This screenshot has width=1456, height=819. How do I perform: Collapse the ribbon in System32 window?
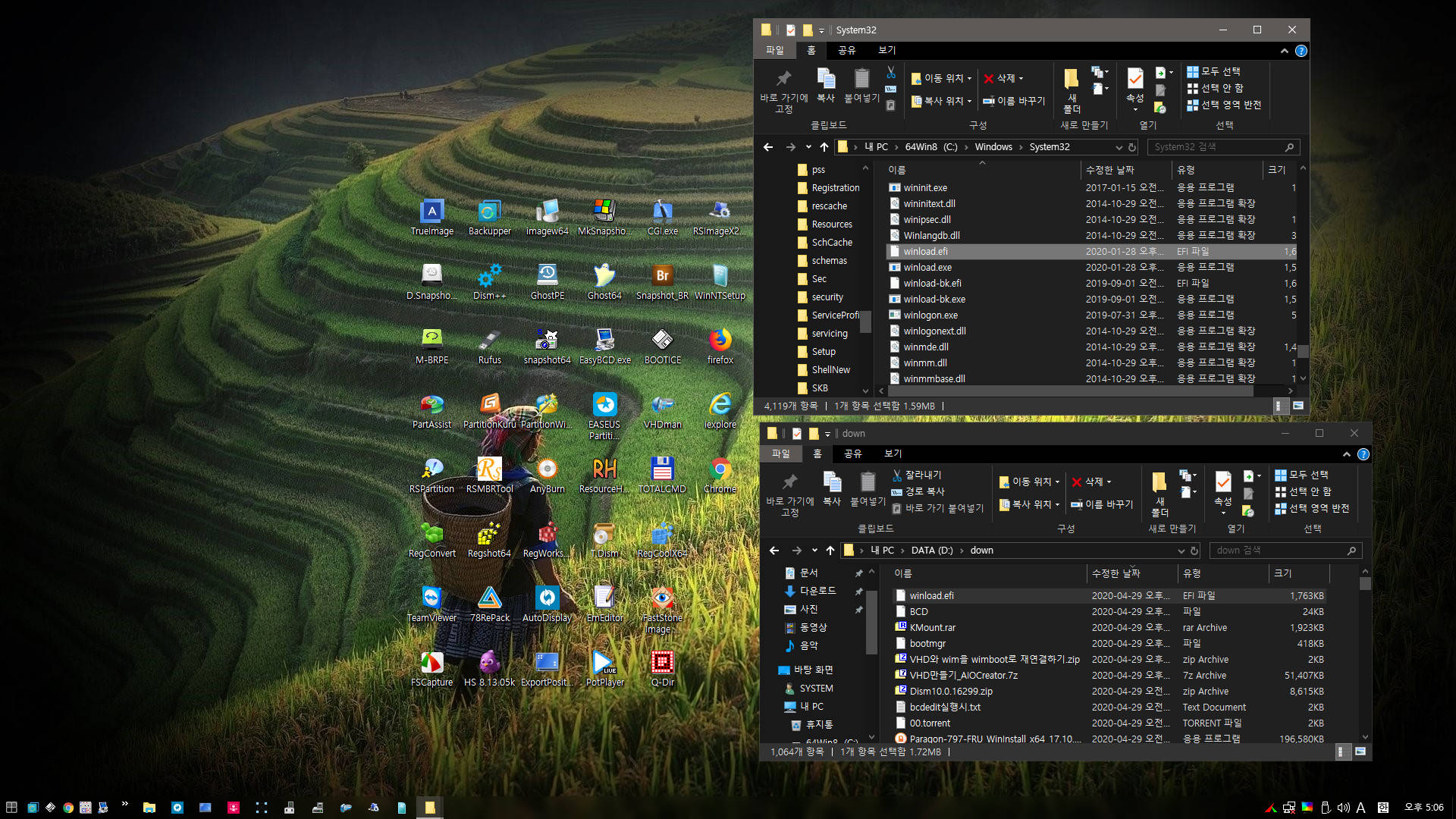point(1284,51)
